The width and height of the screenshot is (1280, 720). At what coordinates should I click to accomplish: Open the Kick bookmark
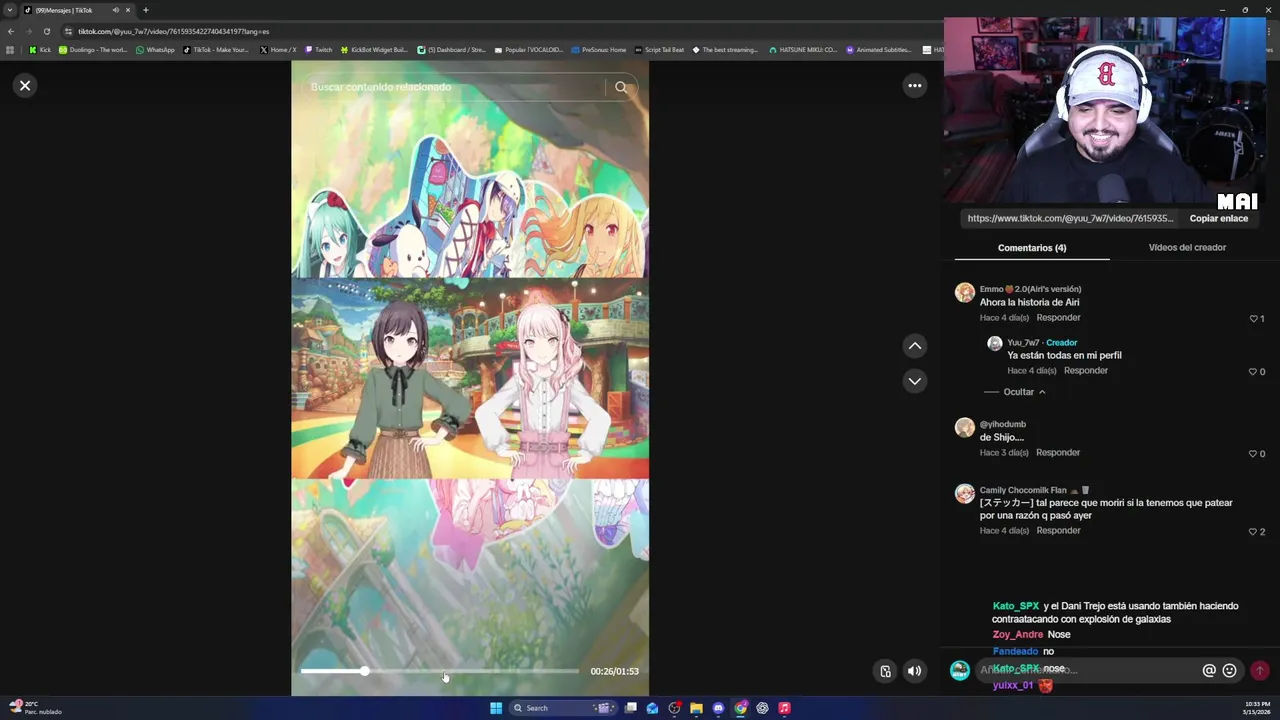click(x=40, y=50)
